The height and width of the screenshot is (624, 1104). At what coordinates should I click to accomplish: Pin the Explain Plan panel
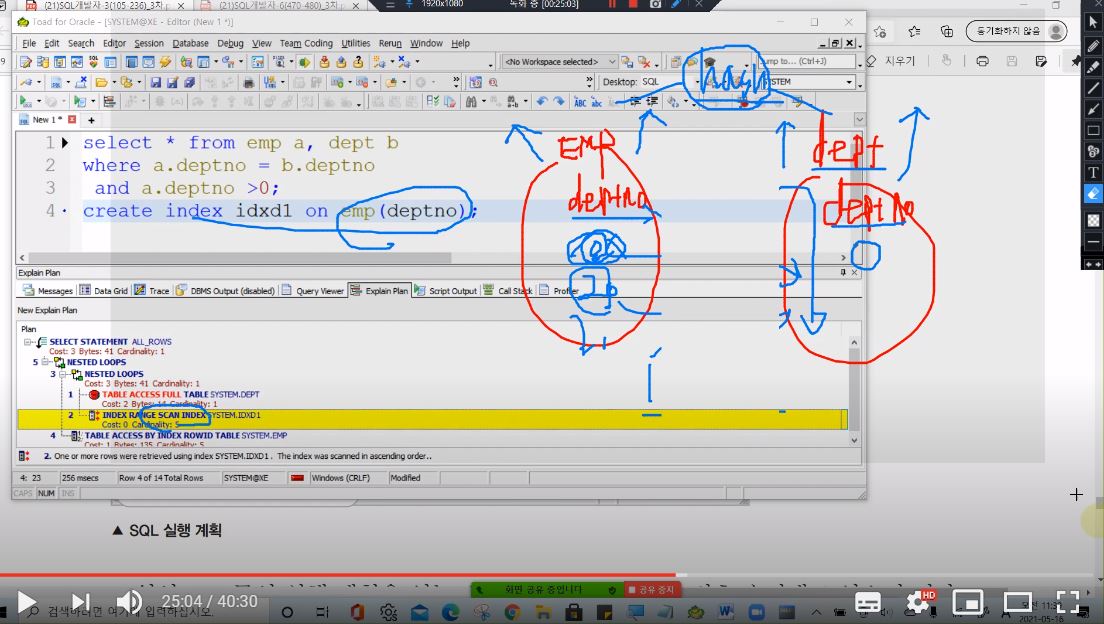843,273
